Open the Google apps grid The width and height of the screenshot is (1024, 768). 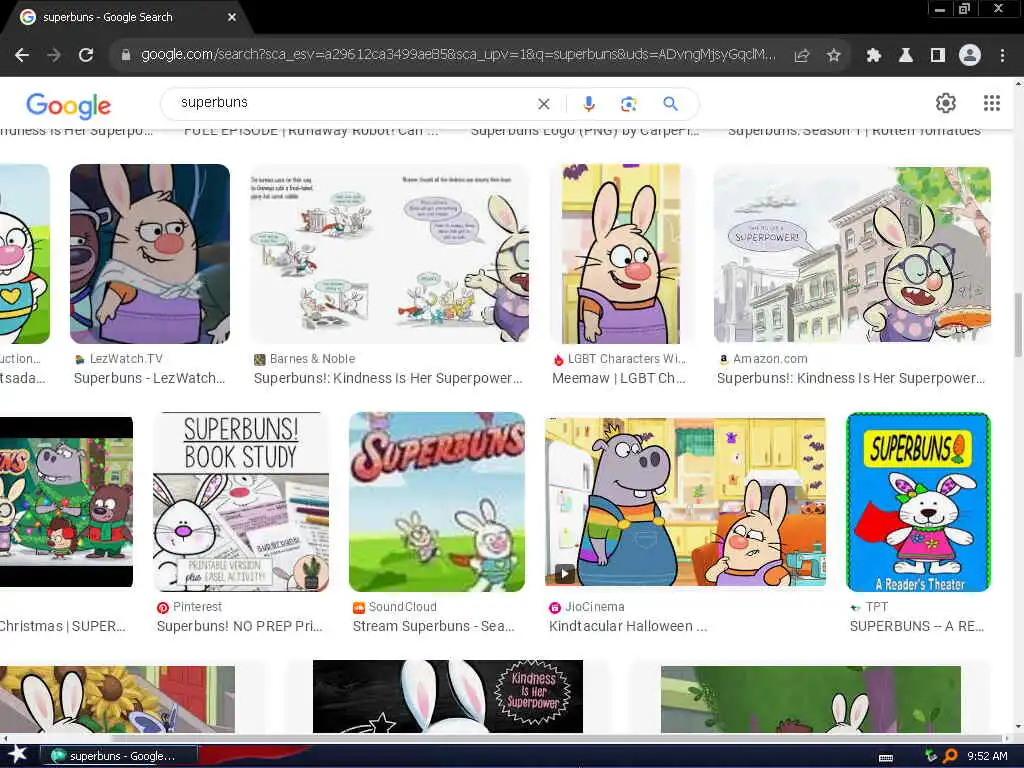pos(992,103)
